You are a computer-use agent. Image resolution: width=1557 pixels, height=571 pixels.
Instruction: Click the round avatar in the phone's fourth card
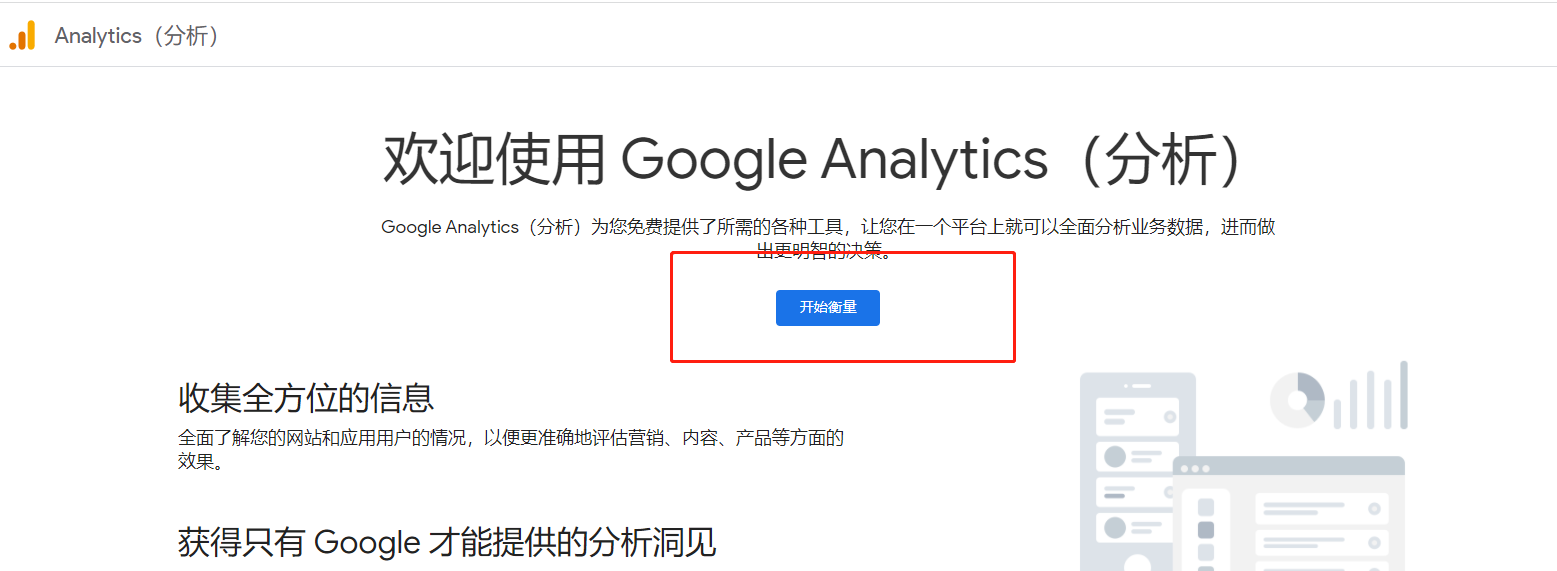click(1115, 527)
